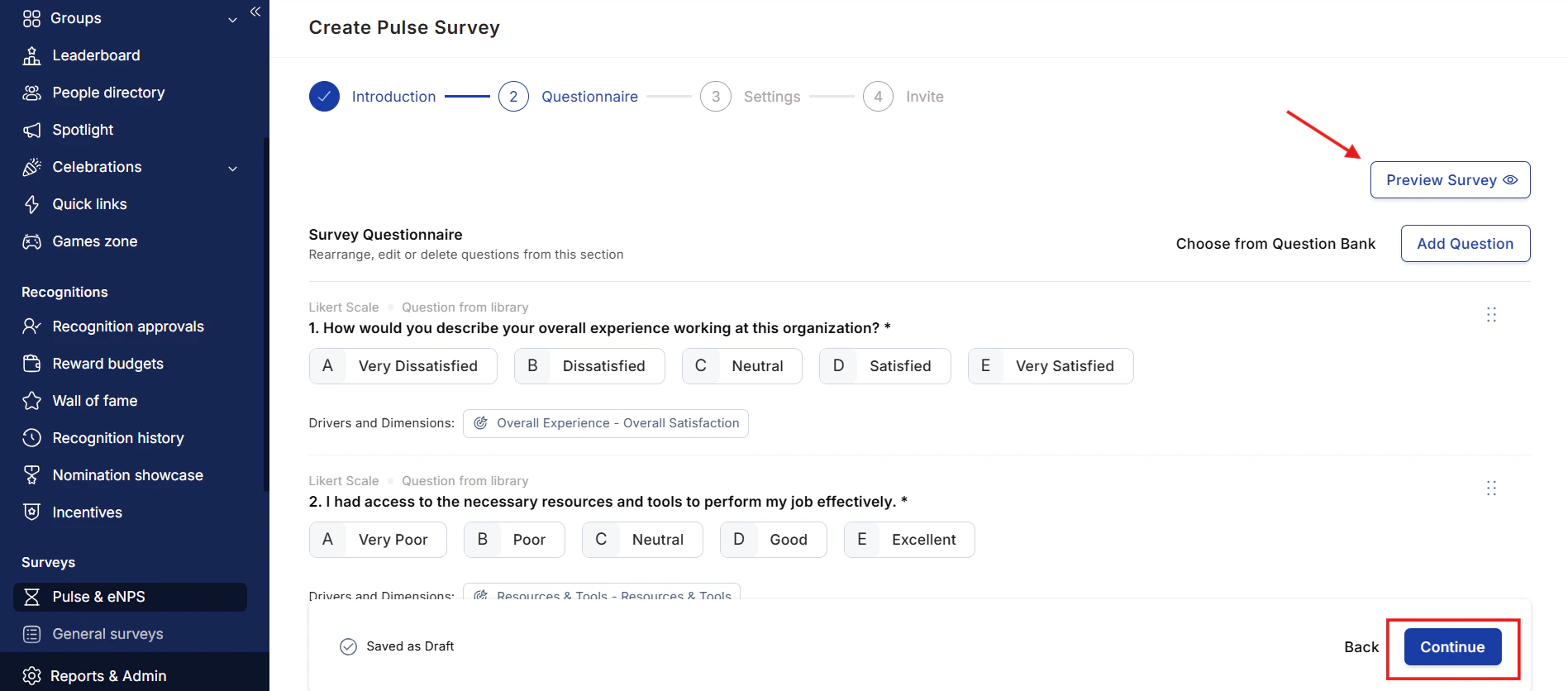Viewport: 1568px width, 691px height.
Task: Open Leaderboard from sidebar
Action: pos(96,55)
